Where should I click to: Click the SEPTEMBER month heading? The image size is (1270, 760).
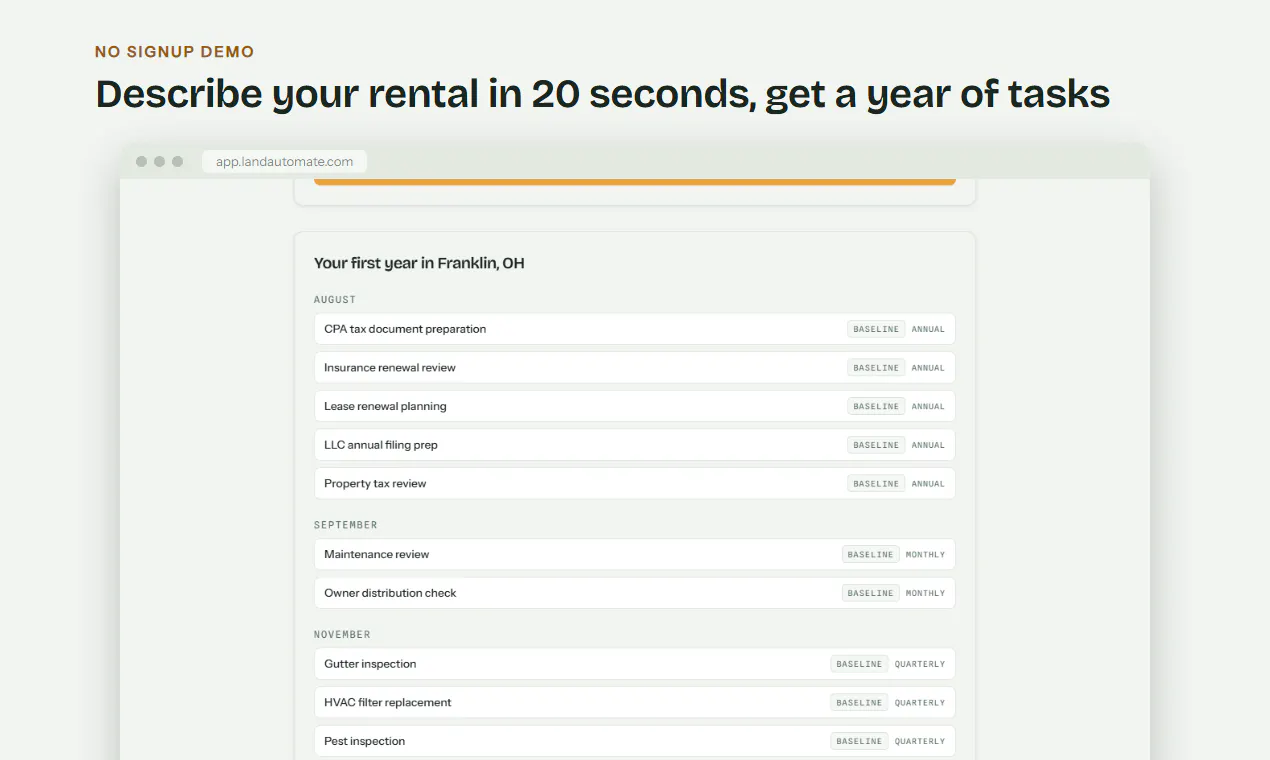(346, 525)
